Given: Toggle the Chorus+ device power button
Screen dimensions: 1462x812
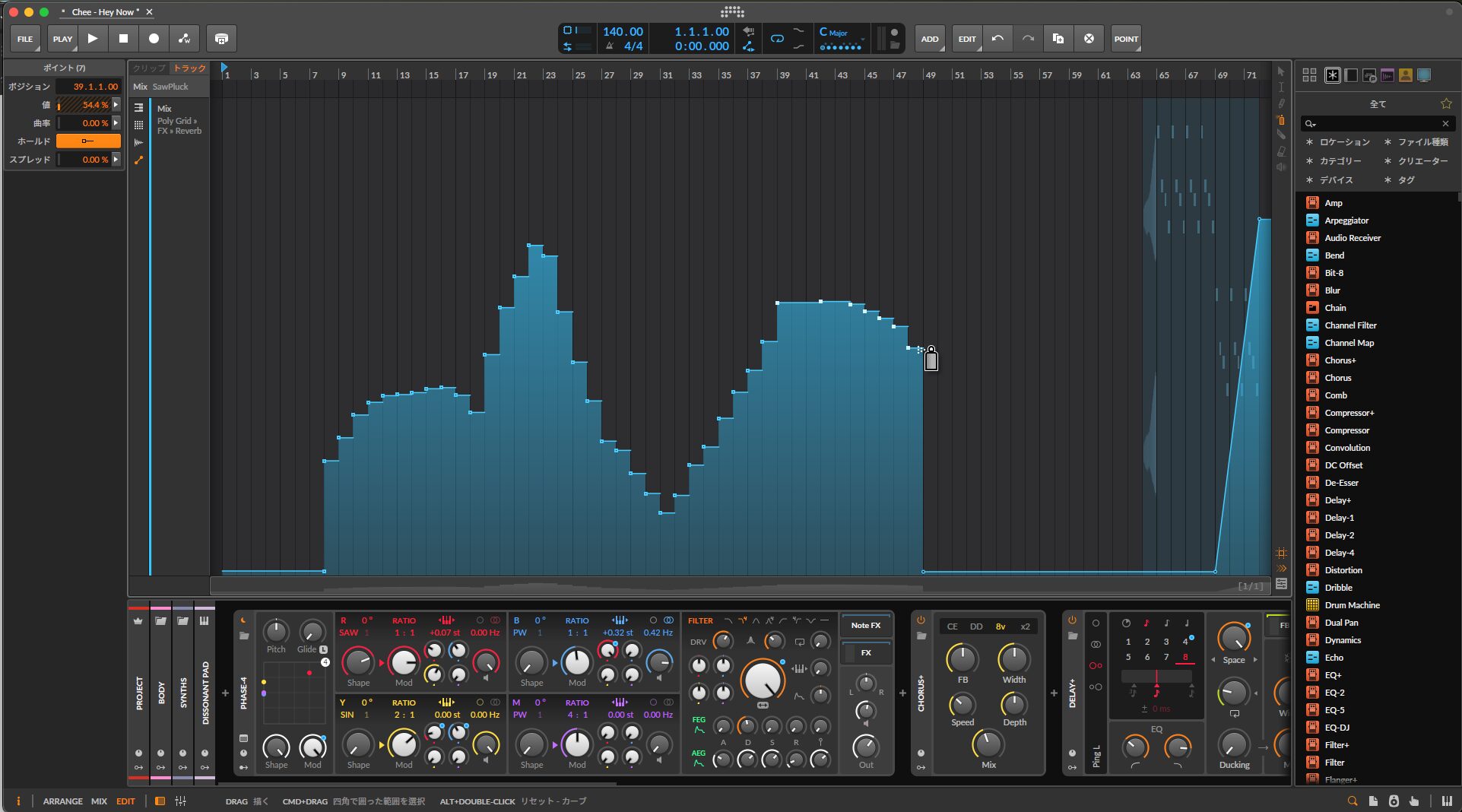Looking at the screenshot, I should [x=921, y=620].
